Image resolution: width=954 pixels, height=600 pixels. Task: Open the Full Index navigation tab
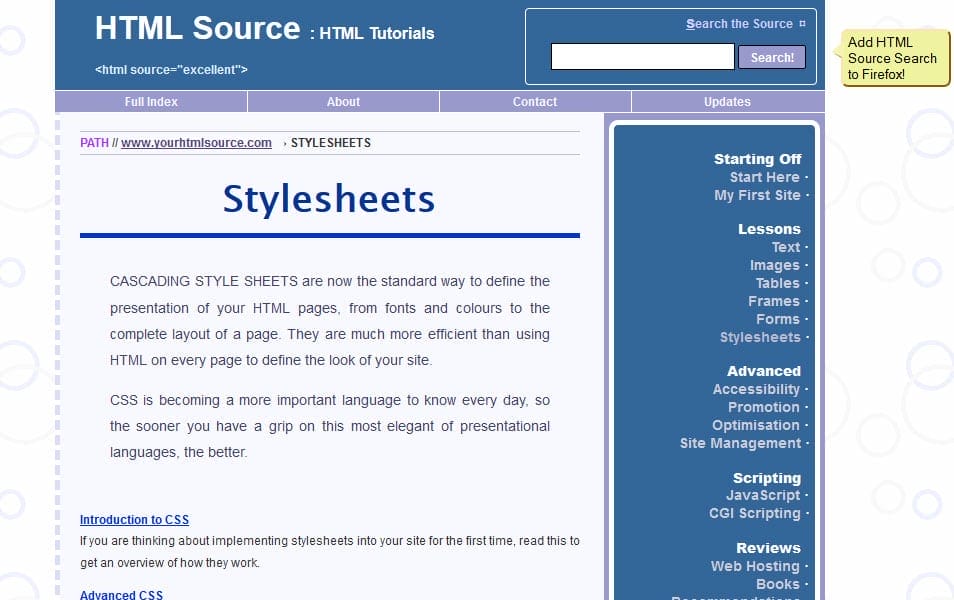pyautogui.click(x=150, y=101)
